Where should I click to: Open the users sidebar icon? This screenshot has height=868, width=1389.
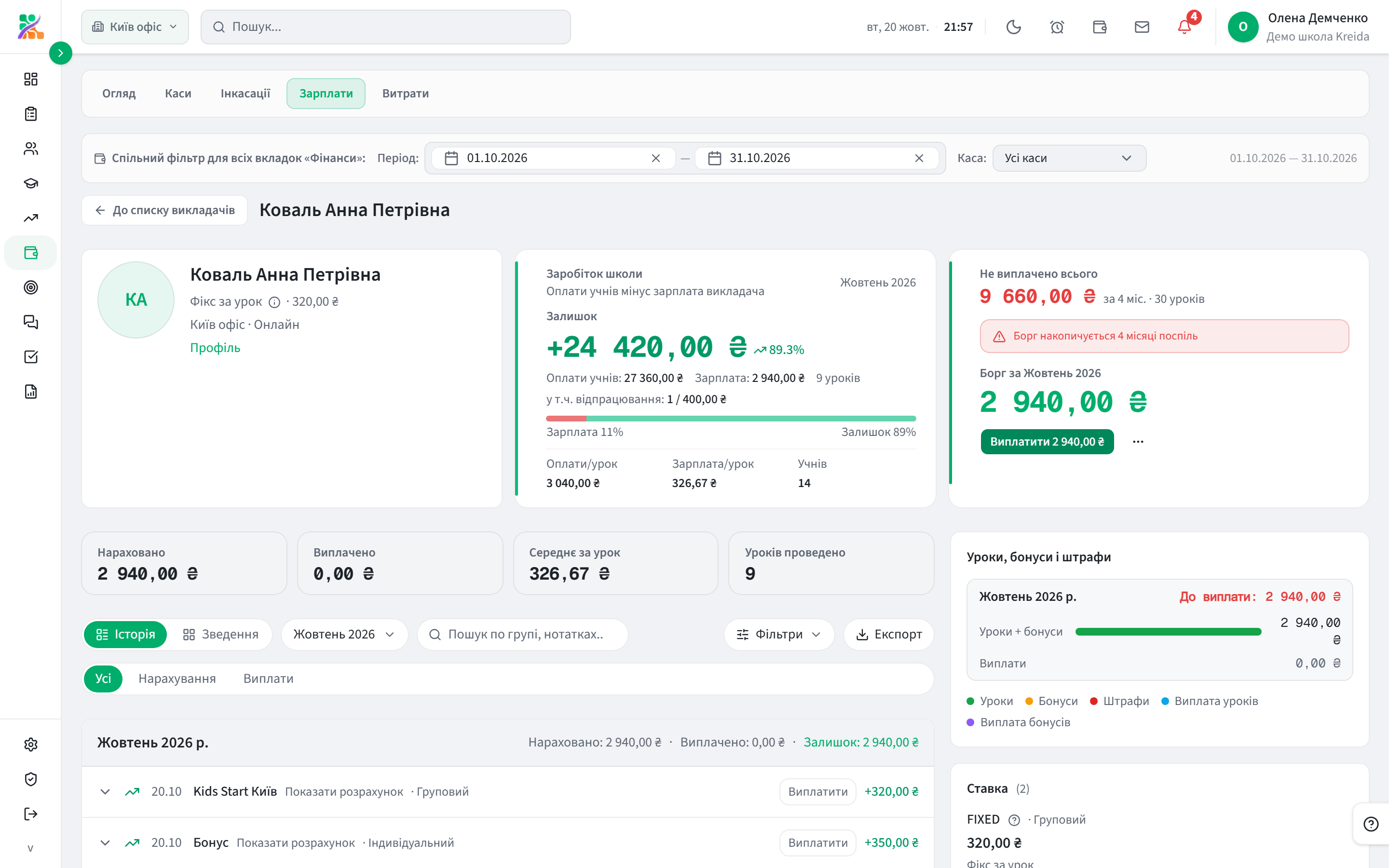pyautogui.click(x=31, y=149)
